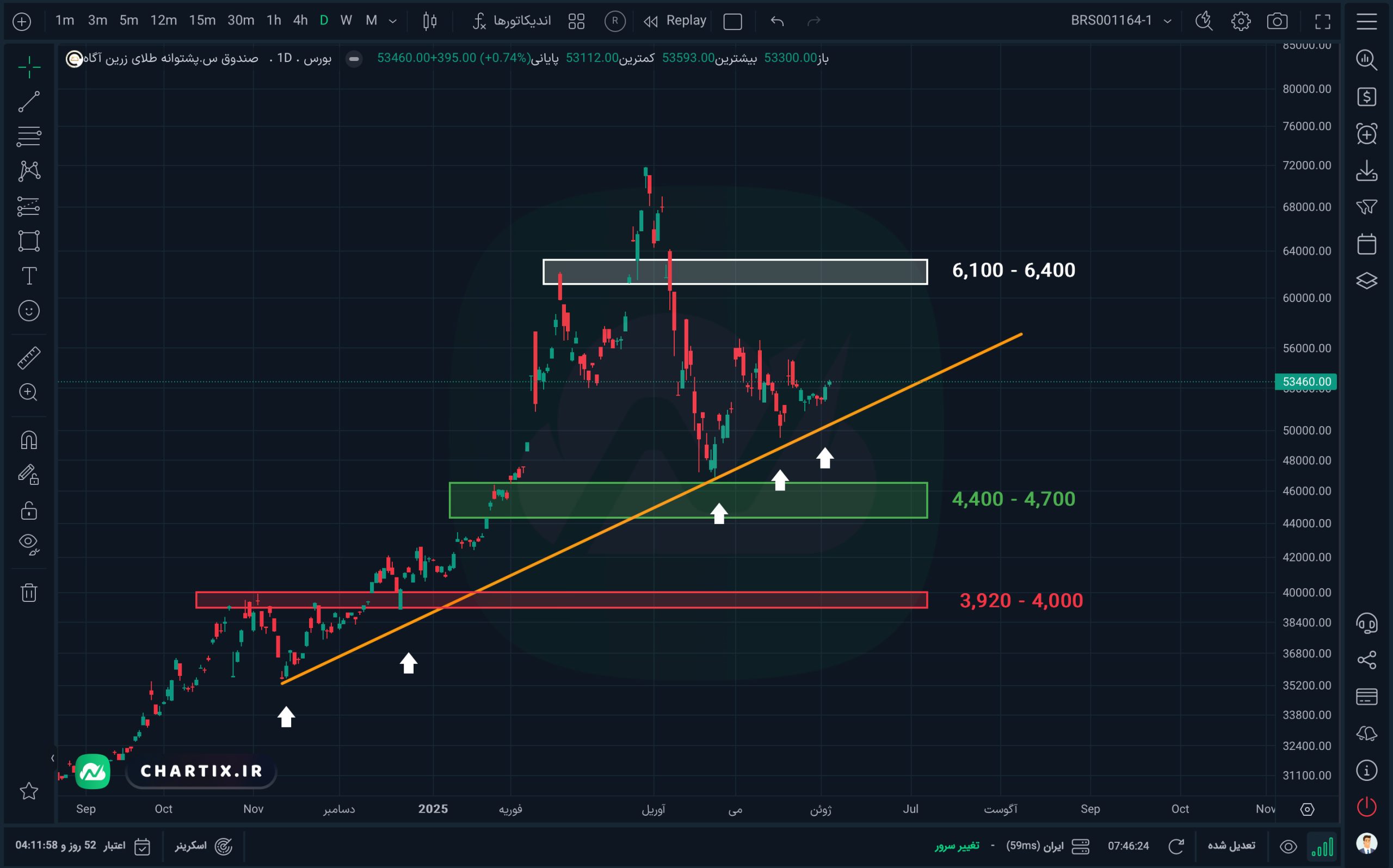Delete drawings with the trash icon
Viewport: 1393px width, 868px height.
coord(29,592)
